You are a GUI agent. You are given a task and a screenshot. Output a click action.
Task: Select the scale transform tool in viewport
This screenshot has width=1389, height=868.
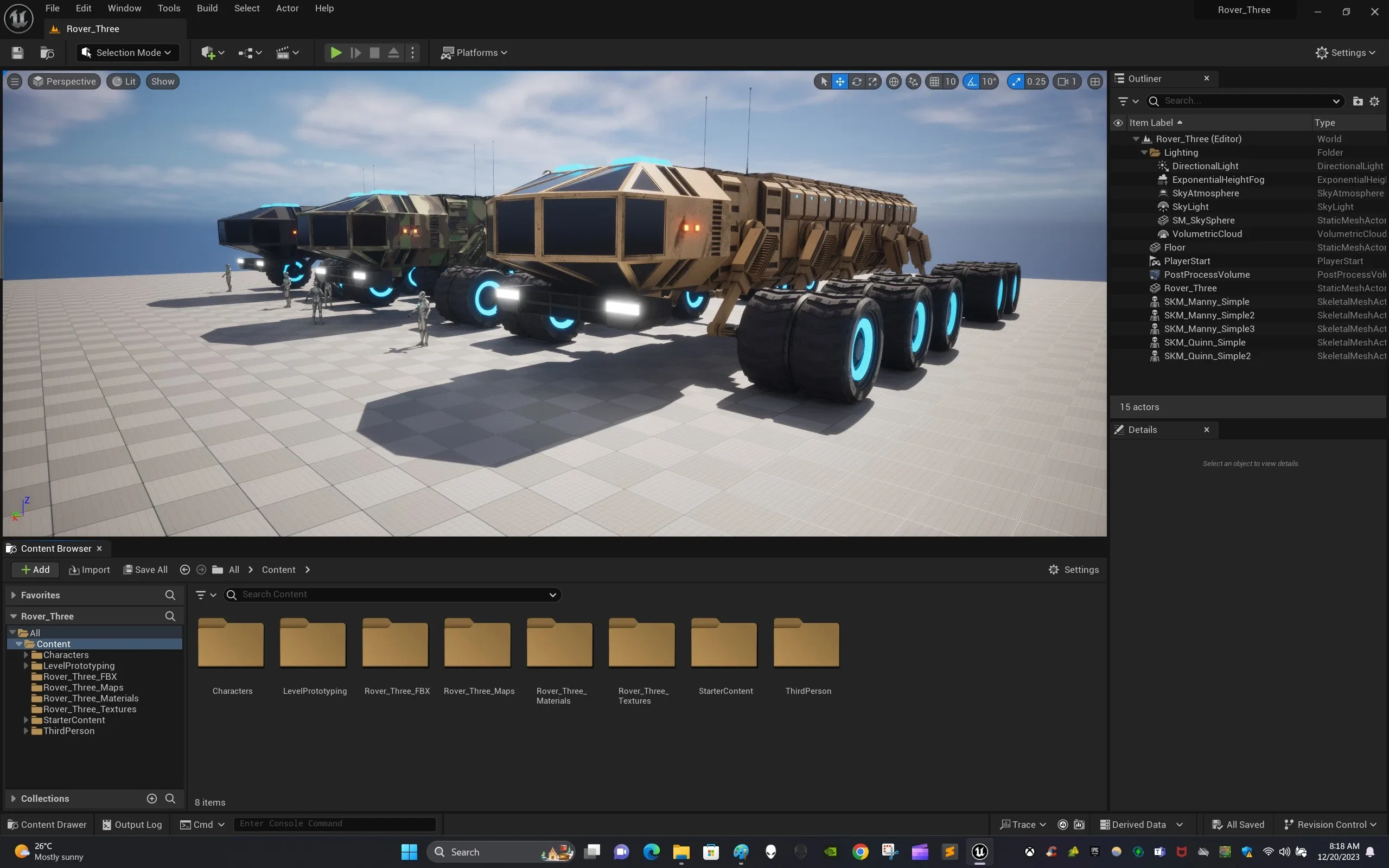pos(873,81)
